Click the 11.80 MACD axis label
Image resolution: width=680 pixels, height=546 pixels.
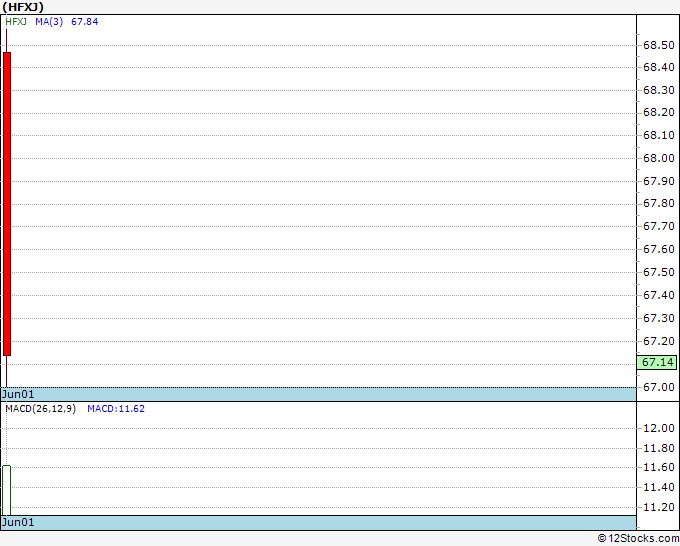658,448
